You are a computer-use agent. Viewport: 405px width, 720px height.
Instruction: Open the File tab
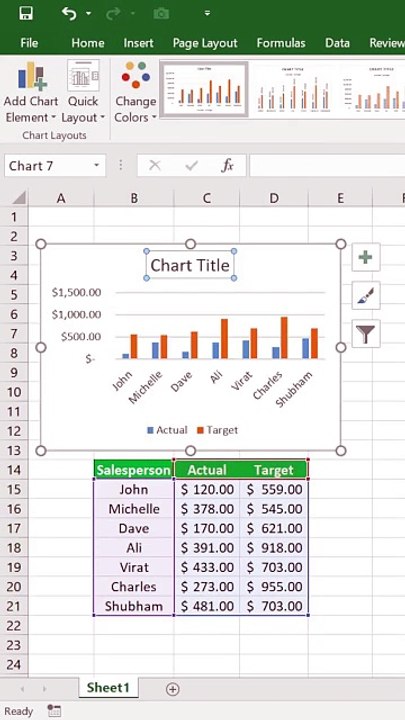(x=29, y=43)
